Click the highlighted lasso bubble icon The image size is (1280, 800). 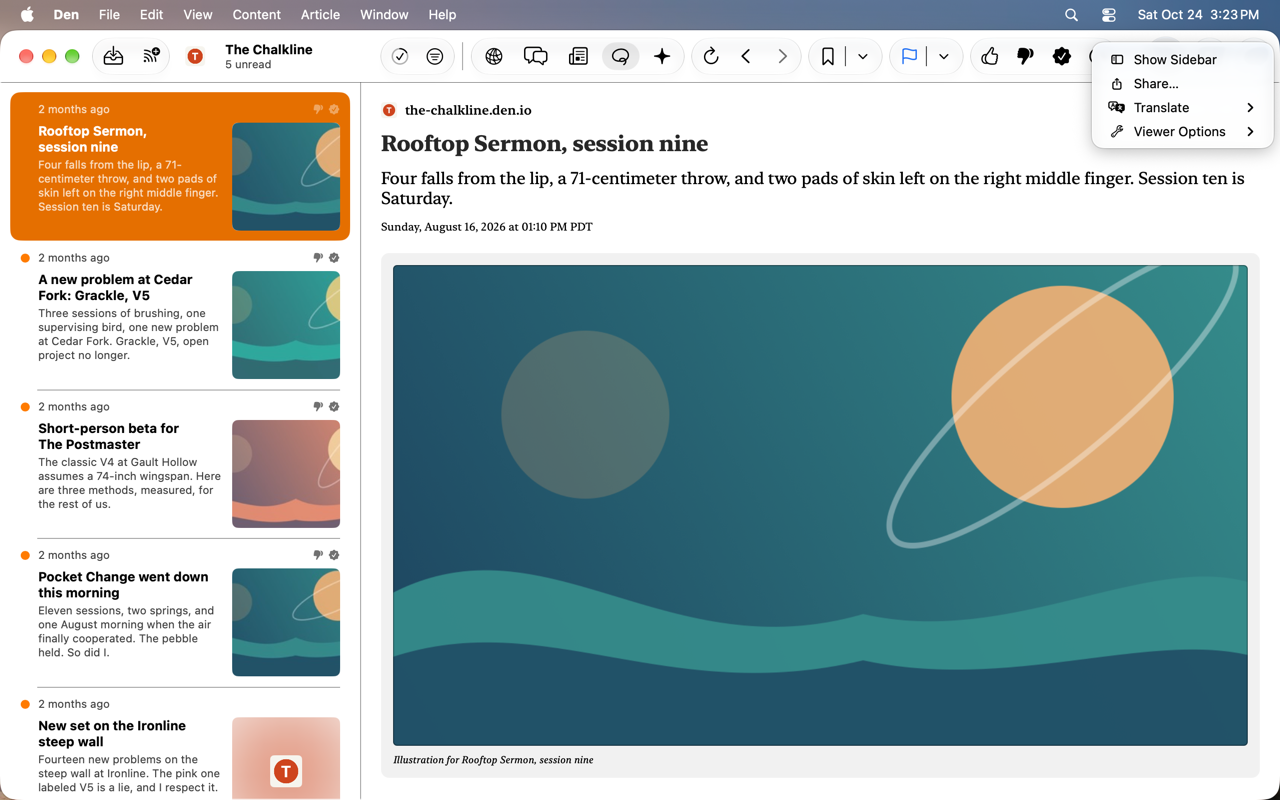[620, 57]
